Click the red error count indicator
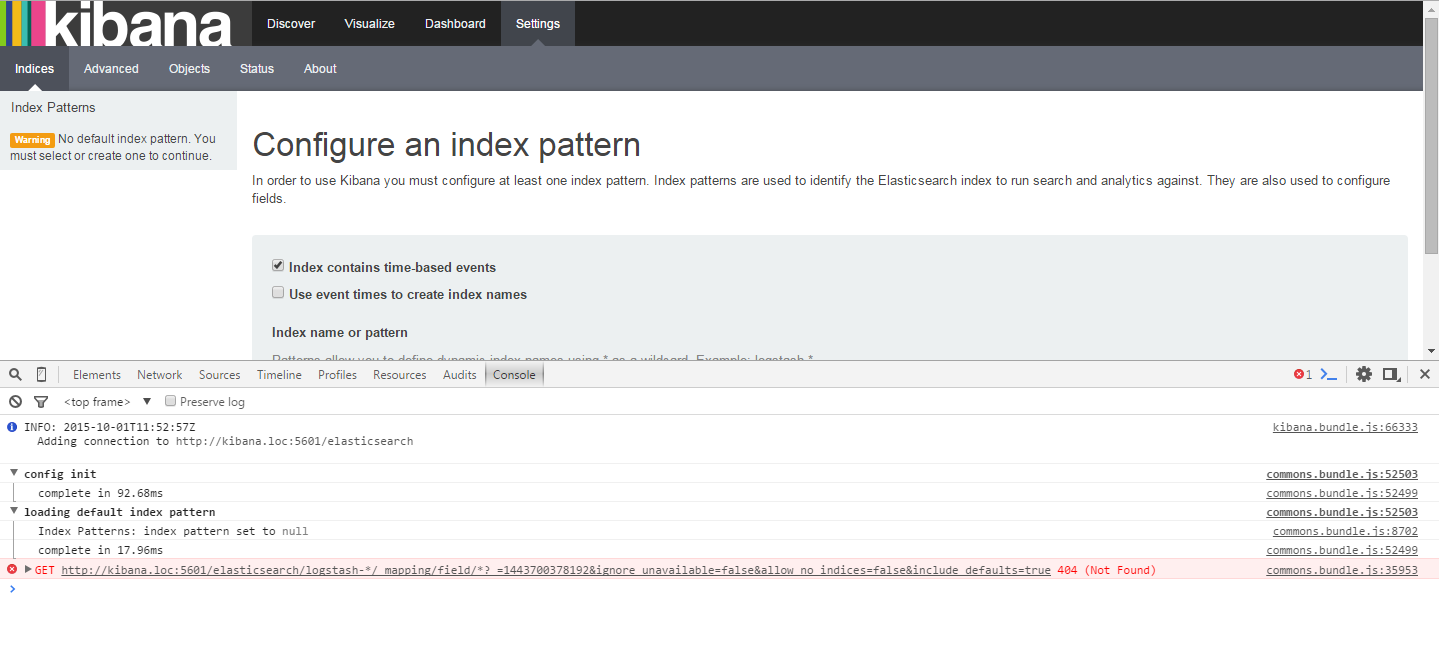The image size is (1439, 668). coord(1302,374)
